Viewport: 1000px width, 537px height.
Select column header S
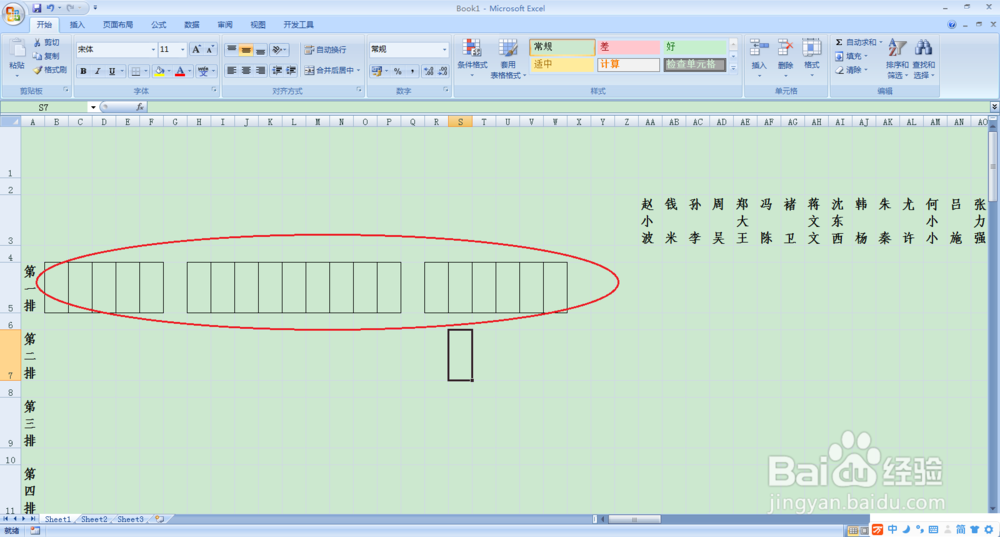(x=460, y=122)
